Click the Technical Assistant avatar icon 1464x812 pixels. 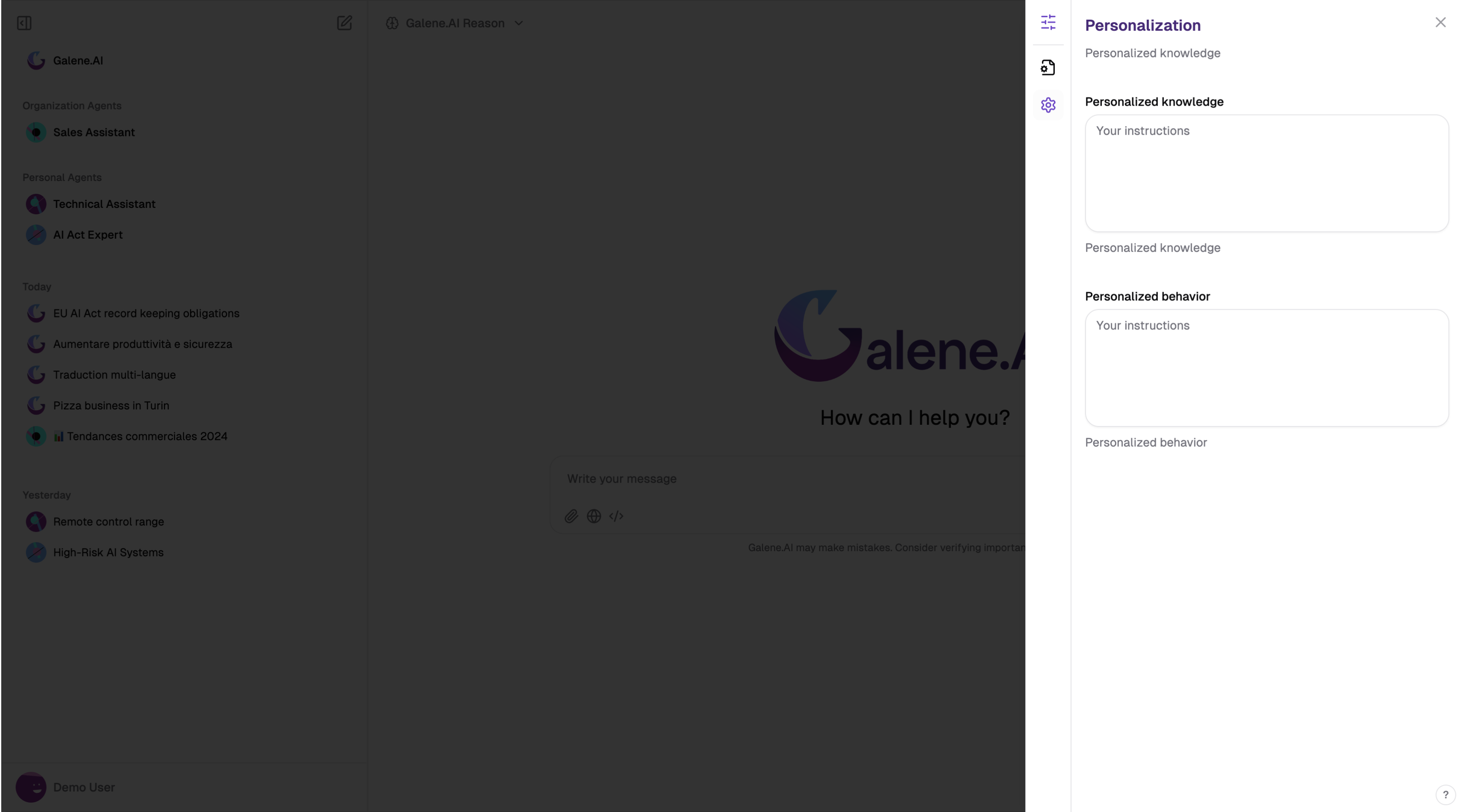pos(36,204)
